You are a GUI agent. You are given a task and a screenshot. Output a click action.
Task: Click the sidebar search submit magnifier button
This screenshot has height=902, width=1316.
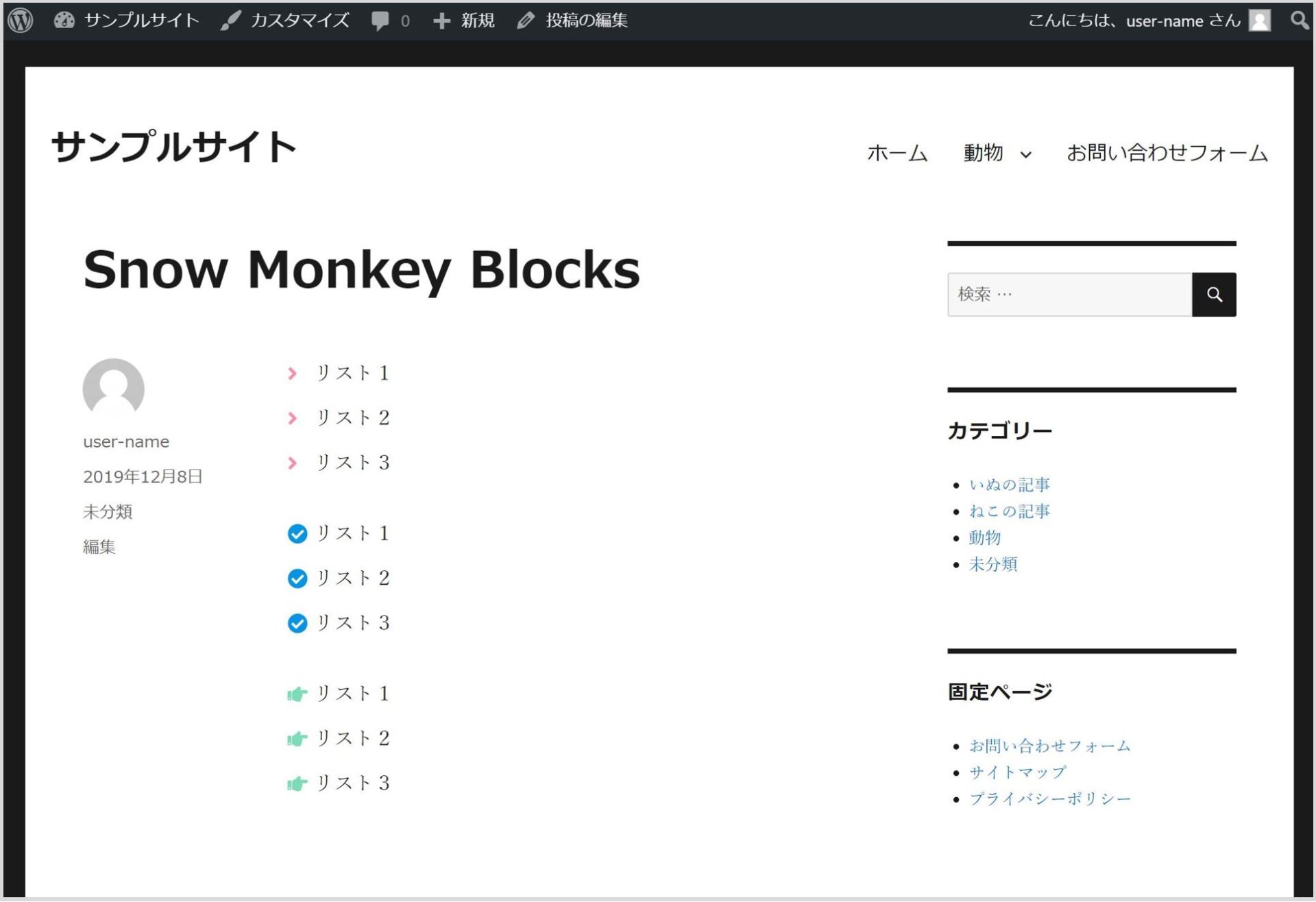coord(1215,294)
